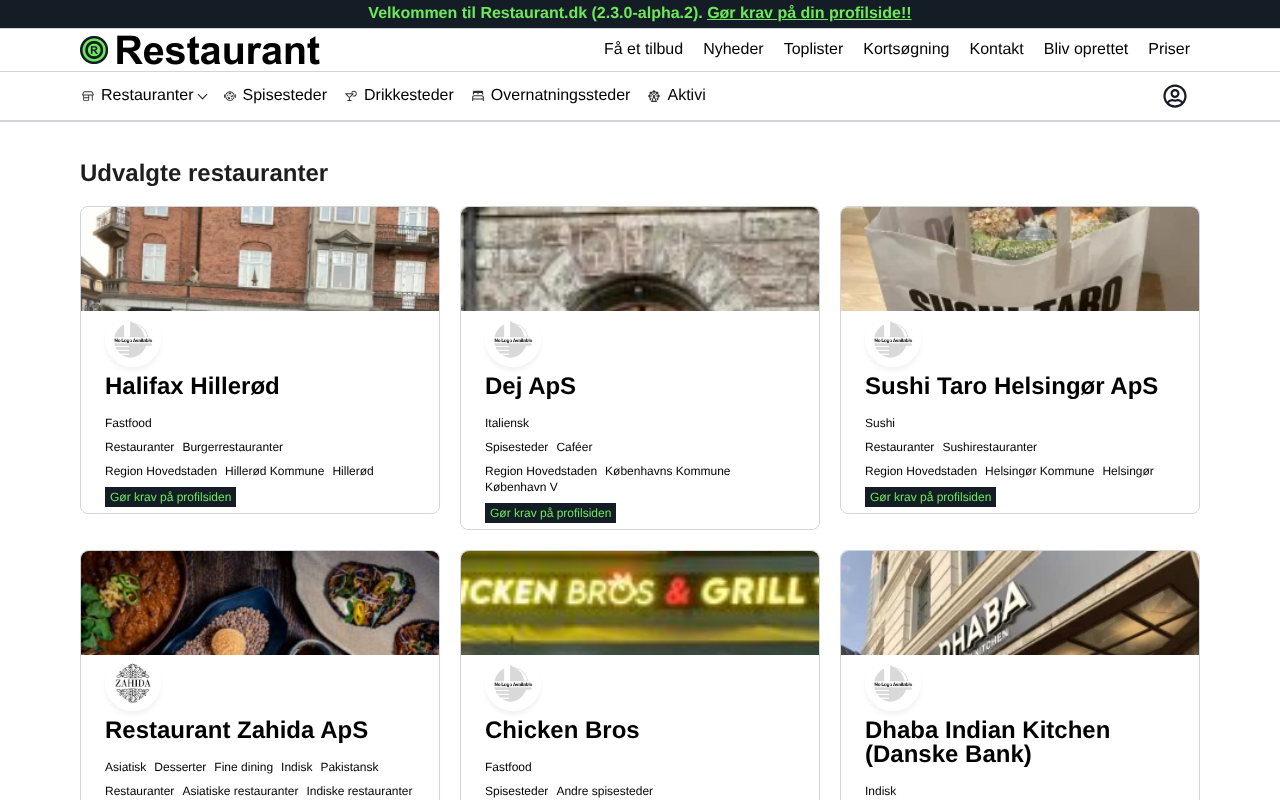
Task: View the Restaurant Zahida food photo
Action: coord(260,603)
